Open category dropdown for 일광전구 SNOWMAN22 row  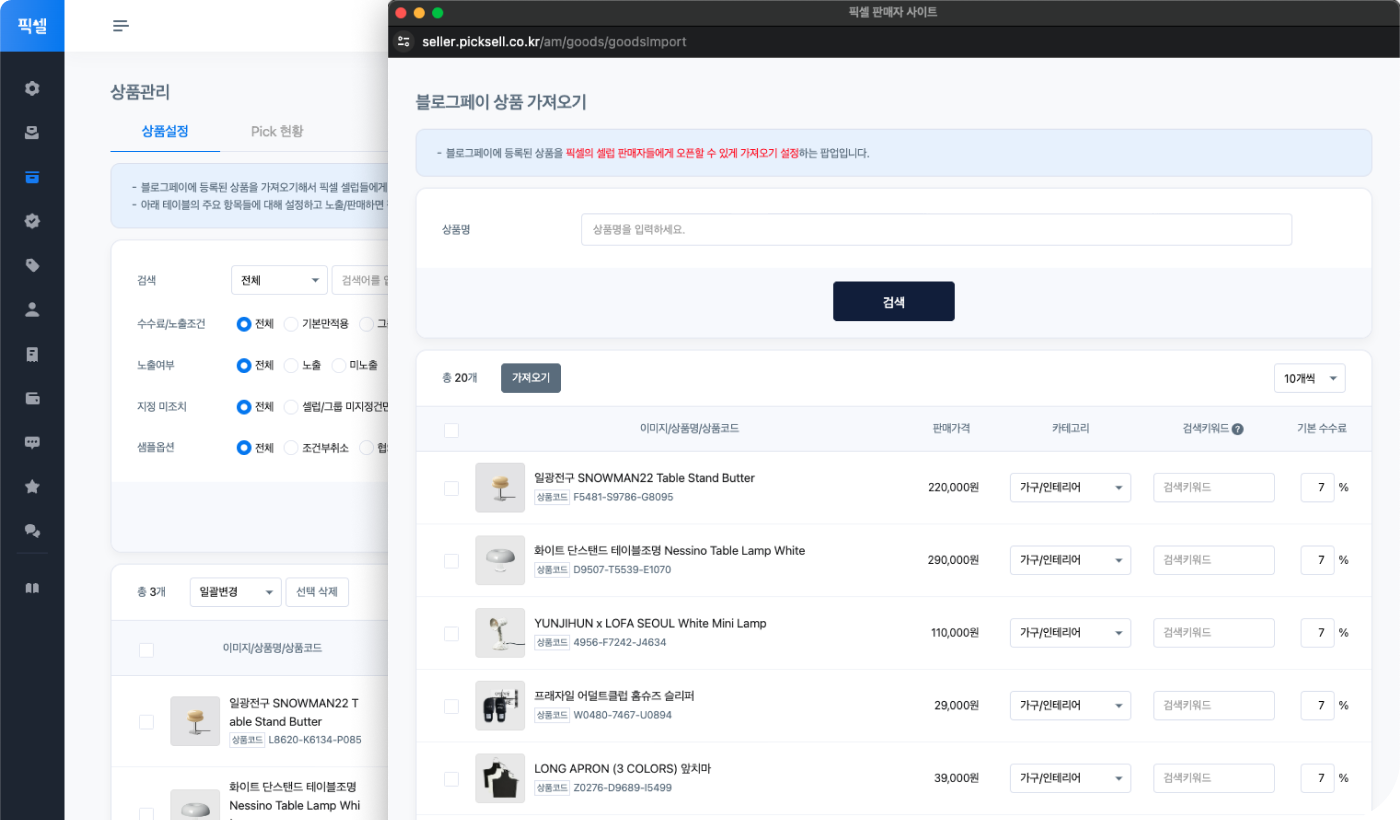[x=1070, y=488]
